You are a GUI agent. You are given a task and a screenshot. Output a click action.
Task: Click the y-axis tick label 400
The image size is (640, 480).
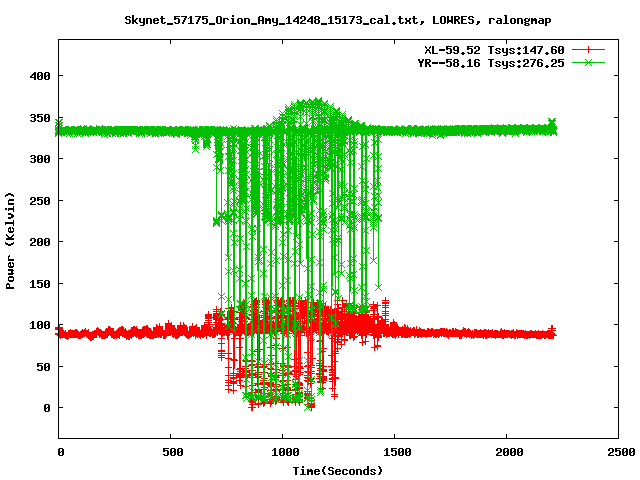click(x=40, y=76)
